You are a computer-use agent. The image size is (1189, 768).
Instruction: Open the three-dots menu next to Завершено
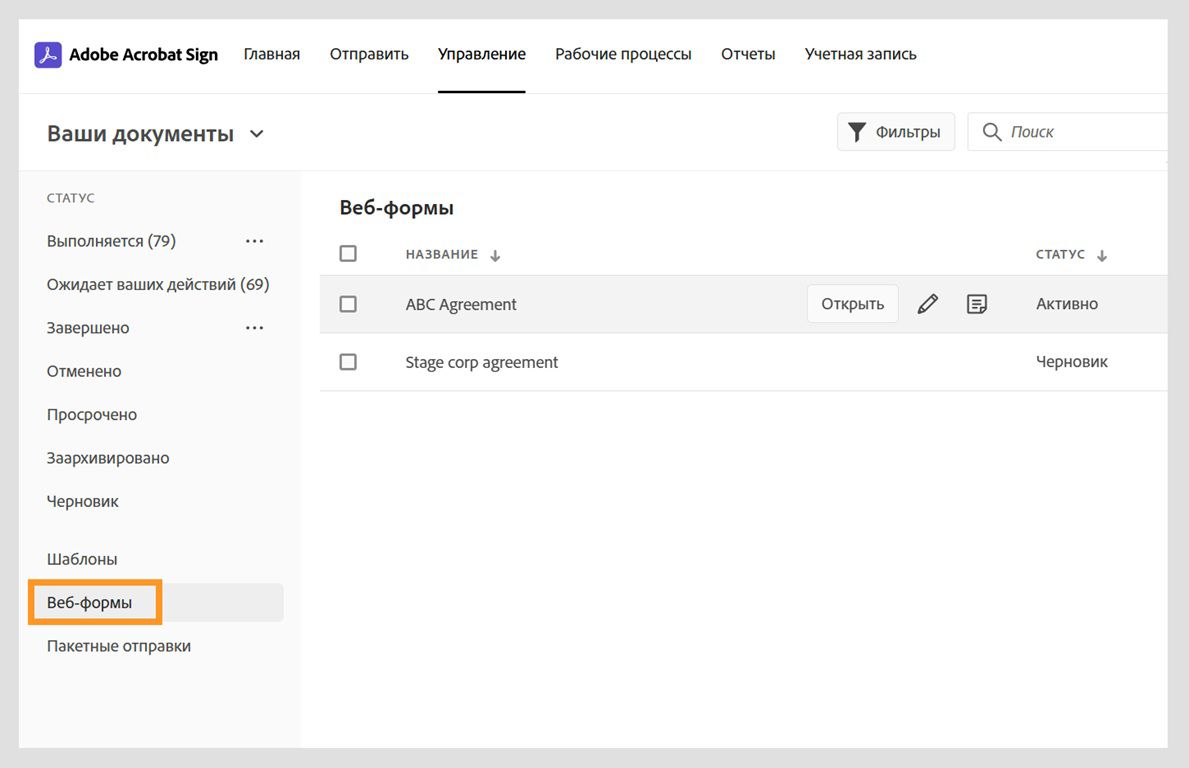255,328
